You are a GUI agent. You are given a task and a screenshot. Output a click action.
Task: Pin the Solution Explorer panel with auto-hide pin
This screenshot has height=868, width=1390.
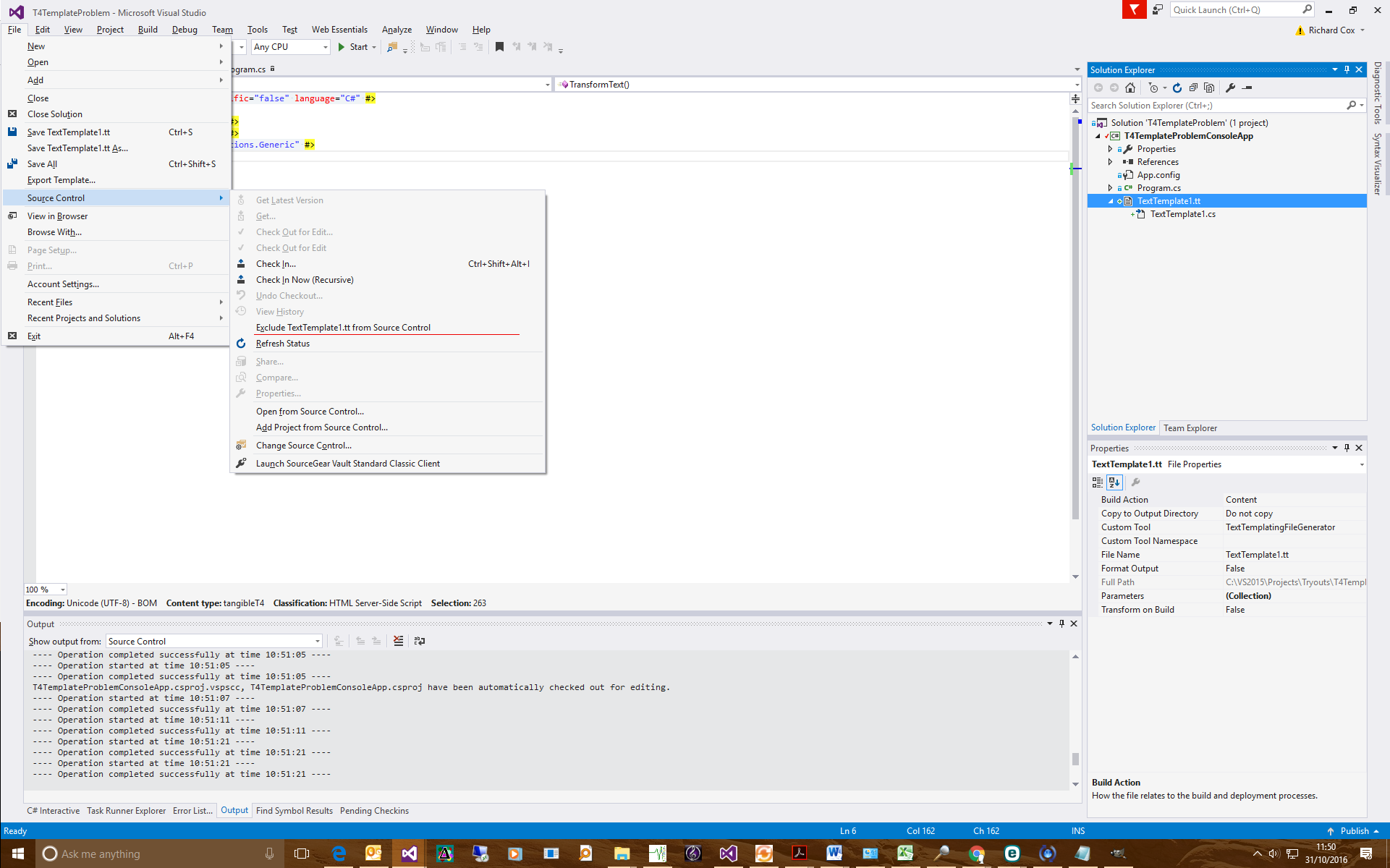[1347, 69]
